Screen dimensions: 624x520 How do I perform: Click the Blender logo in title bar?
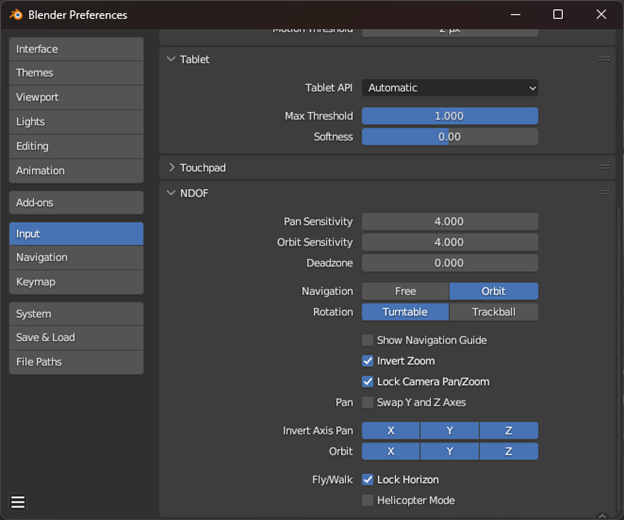click(x=16, y=15)
